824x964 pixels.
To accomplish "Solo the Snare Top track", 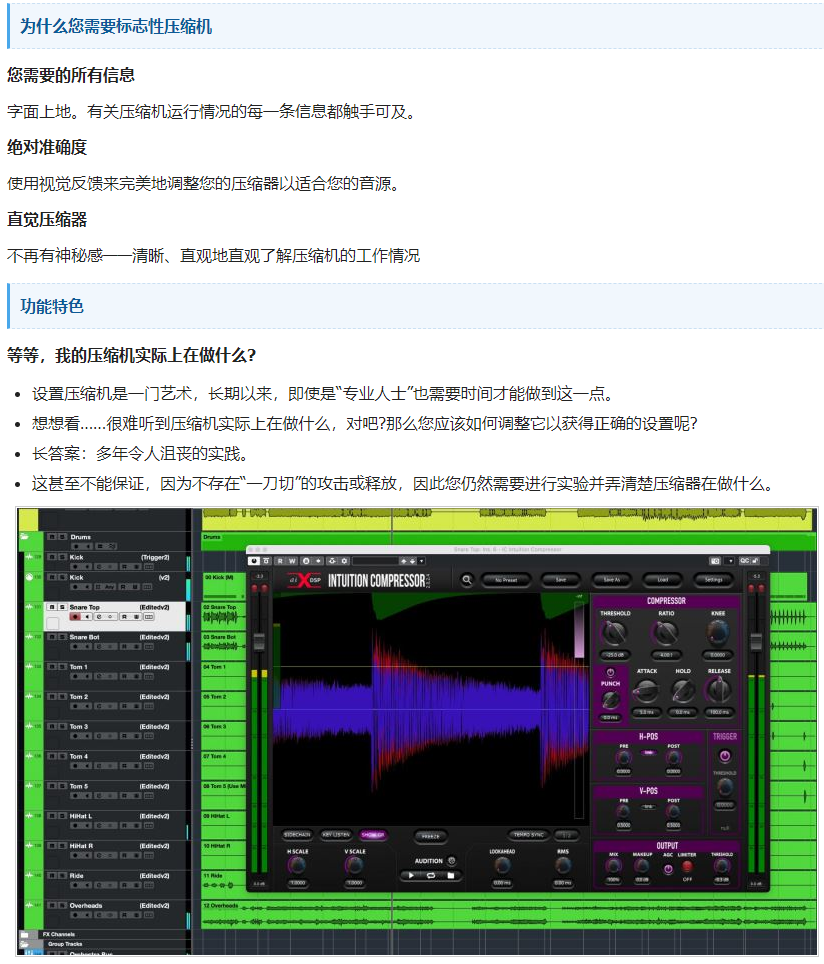I will (x=61, y=607).
